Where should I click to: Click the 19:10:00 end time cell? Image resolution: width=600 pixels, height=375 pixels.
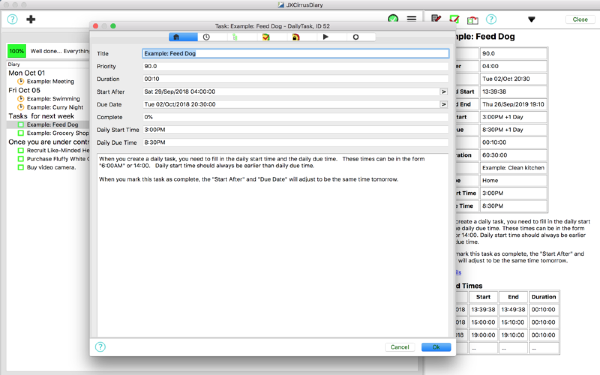513,335
